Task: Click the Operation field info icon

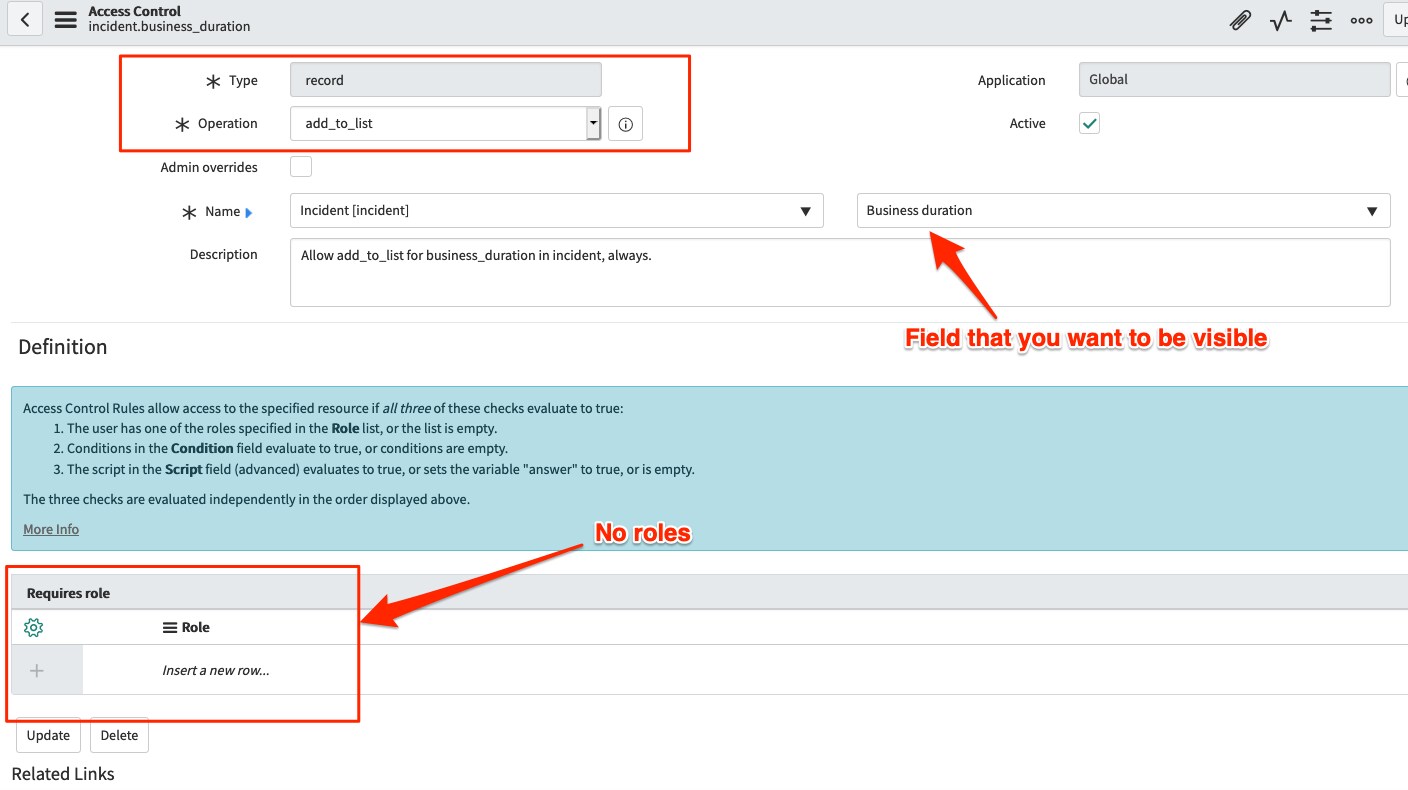Action: point(625,124)
